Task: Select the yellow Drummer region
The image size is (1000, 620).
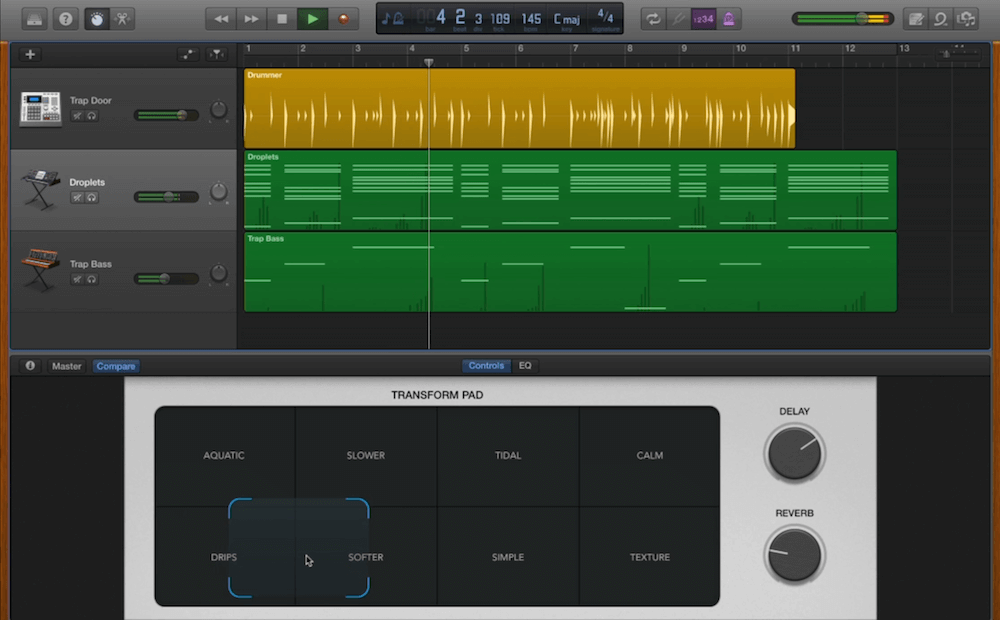Action: pos(519,108)
